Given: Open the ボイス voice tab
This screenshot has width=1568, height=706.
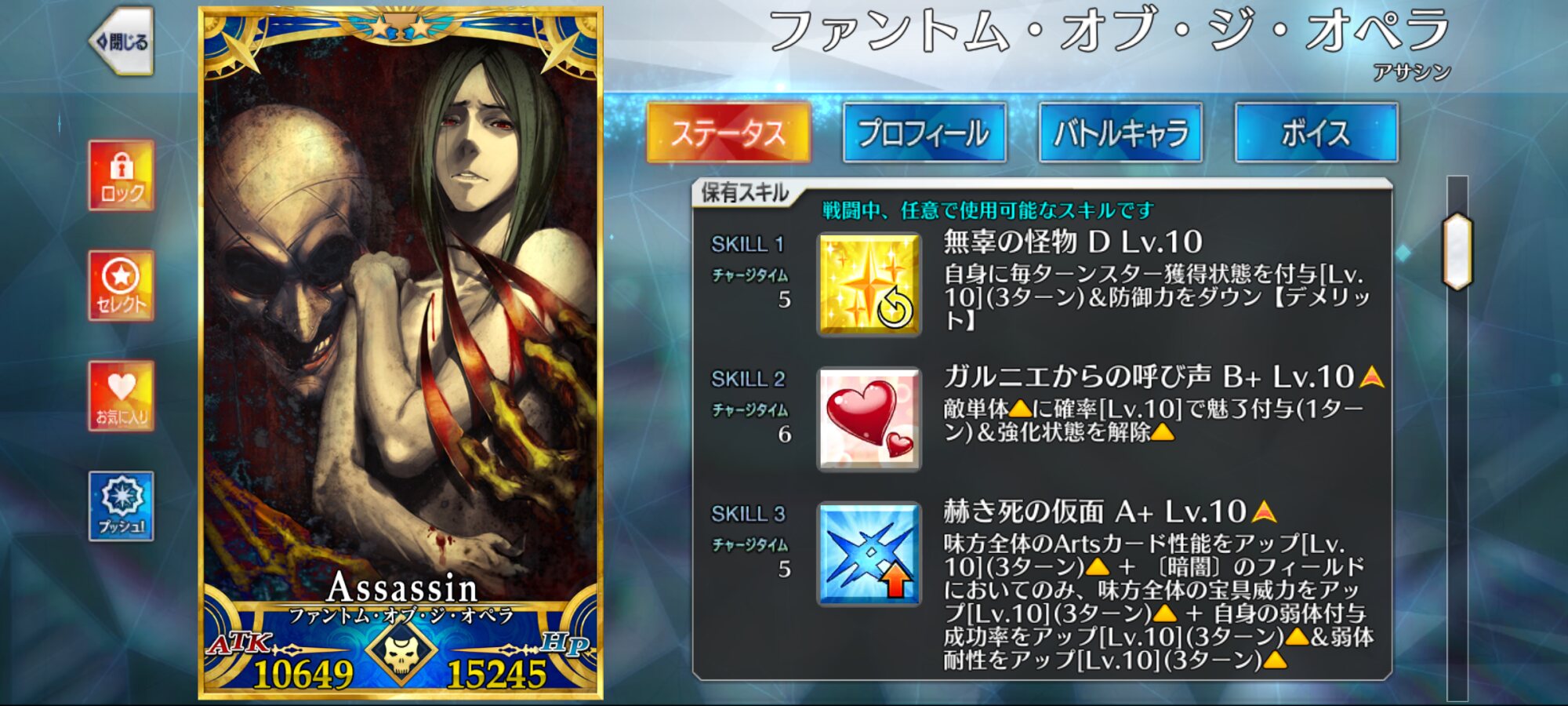Looking at the screenshot, I should tap(1316, 133).
